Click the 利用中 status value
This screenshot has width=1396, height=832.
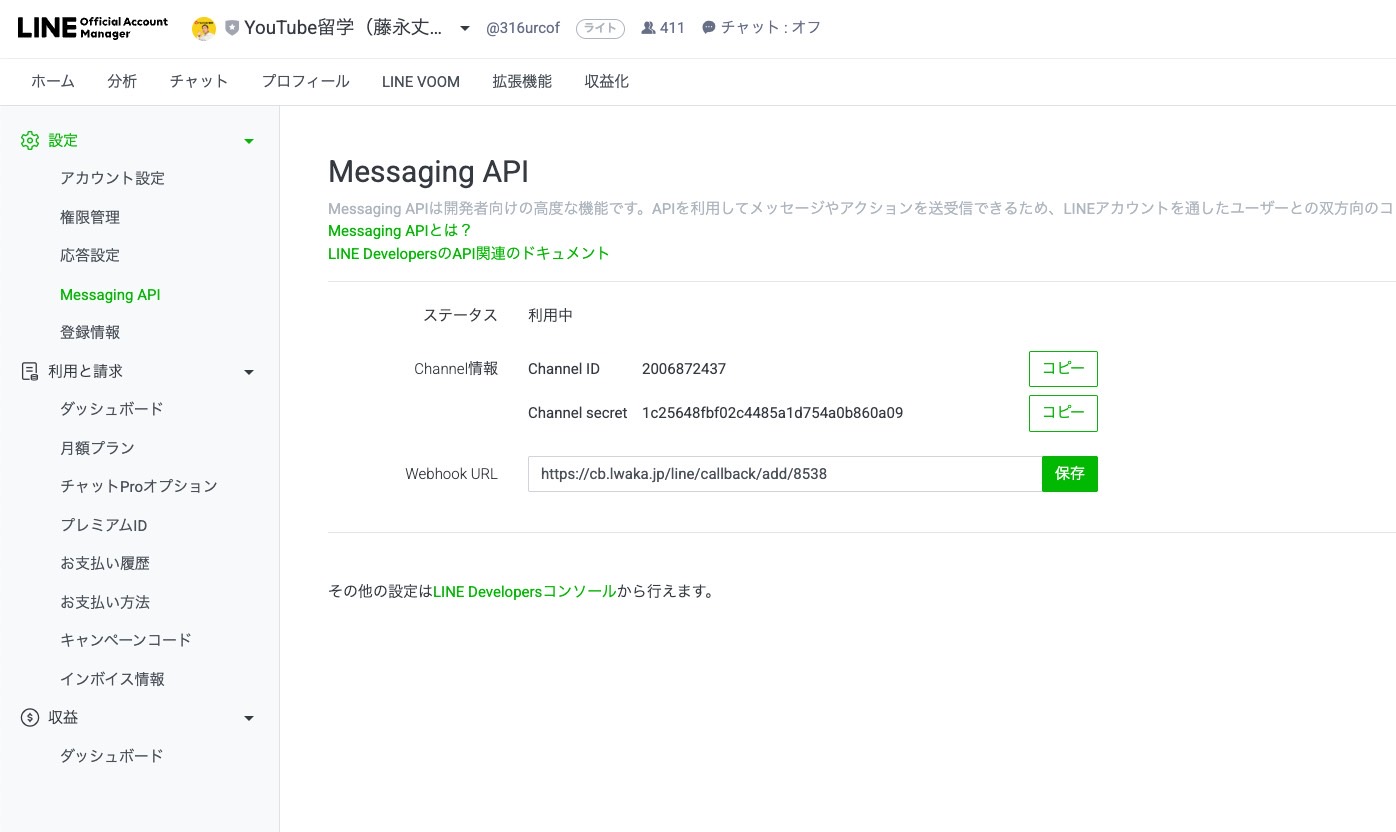[550, 315]
